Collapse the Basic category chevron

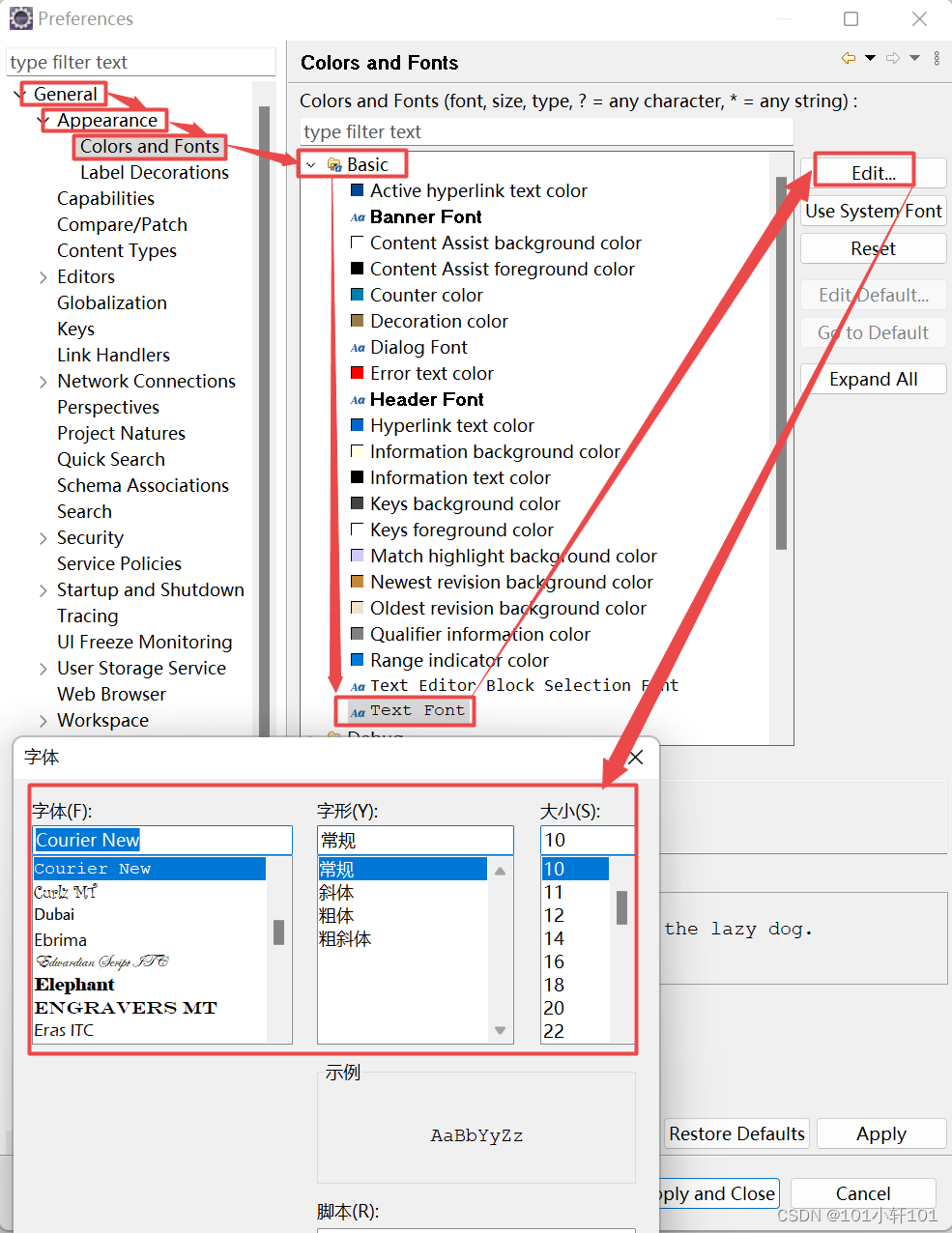311,165
